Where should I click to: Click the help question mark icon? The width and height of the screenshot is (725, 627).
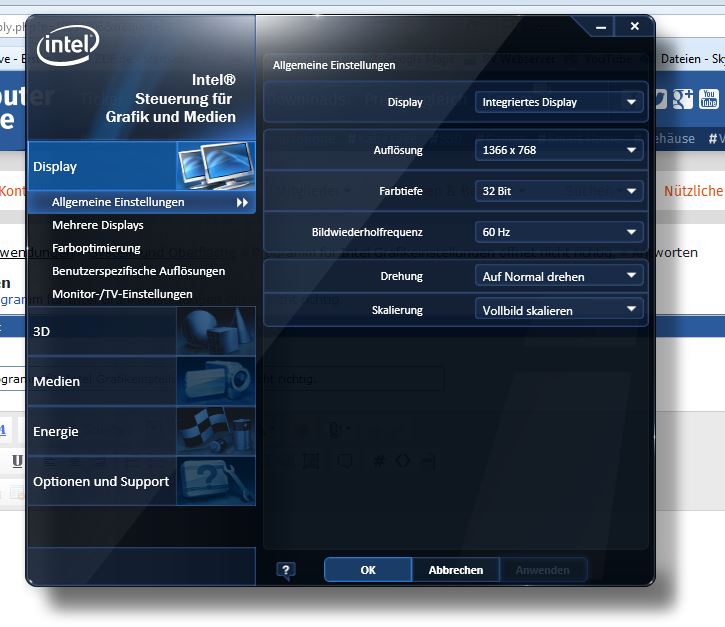286,571
